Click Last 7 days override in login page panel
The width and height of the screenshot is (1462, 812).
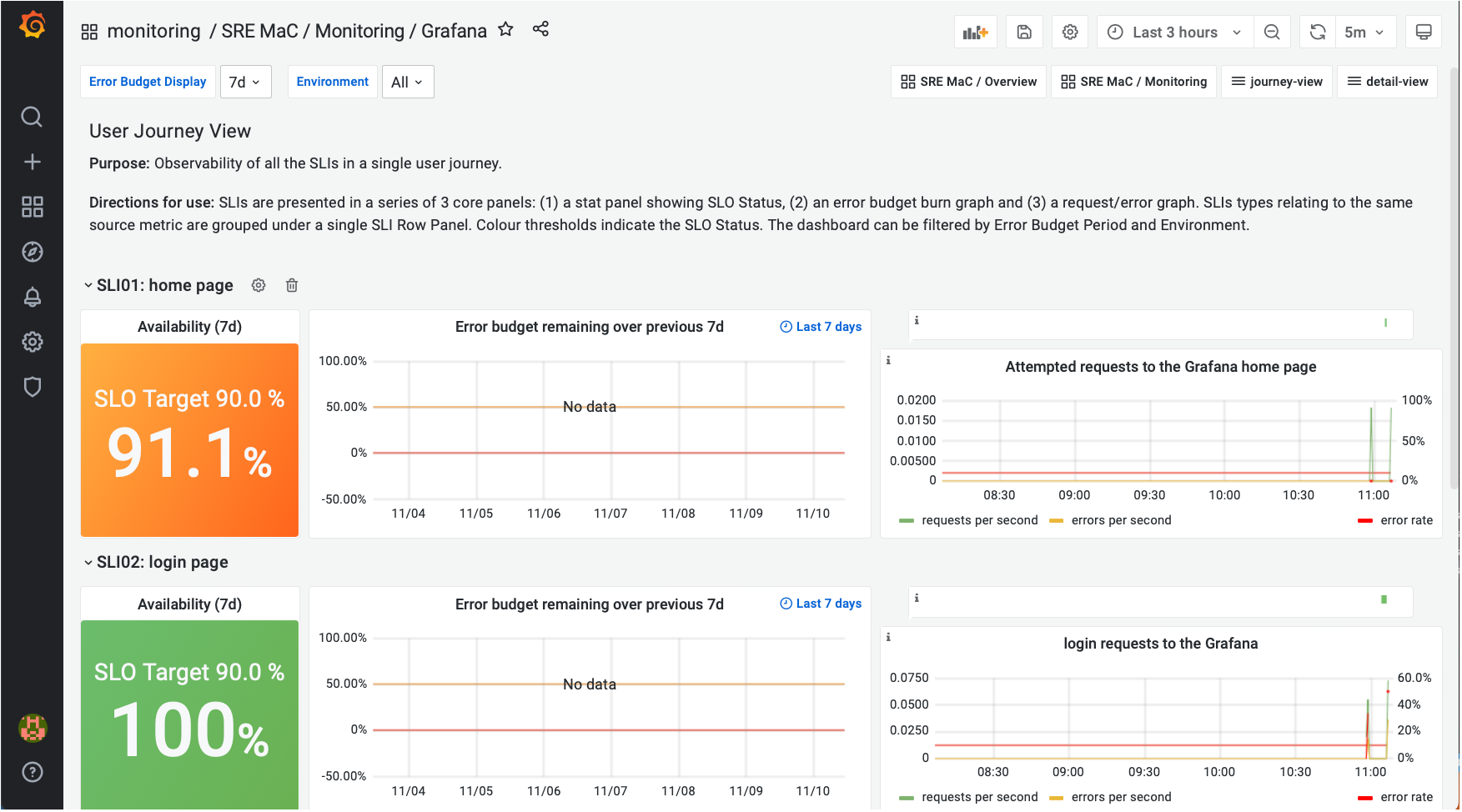[x=821, y=604]
